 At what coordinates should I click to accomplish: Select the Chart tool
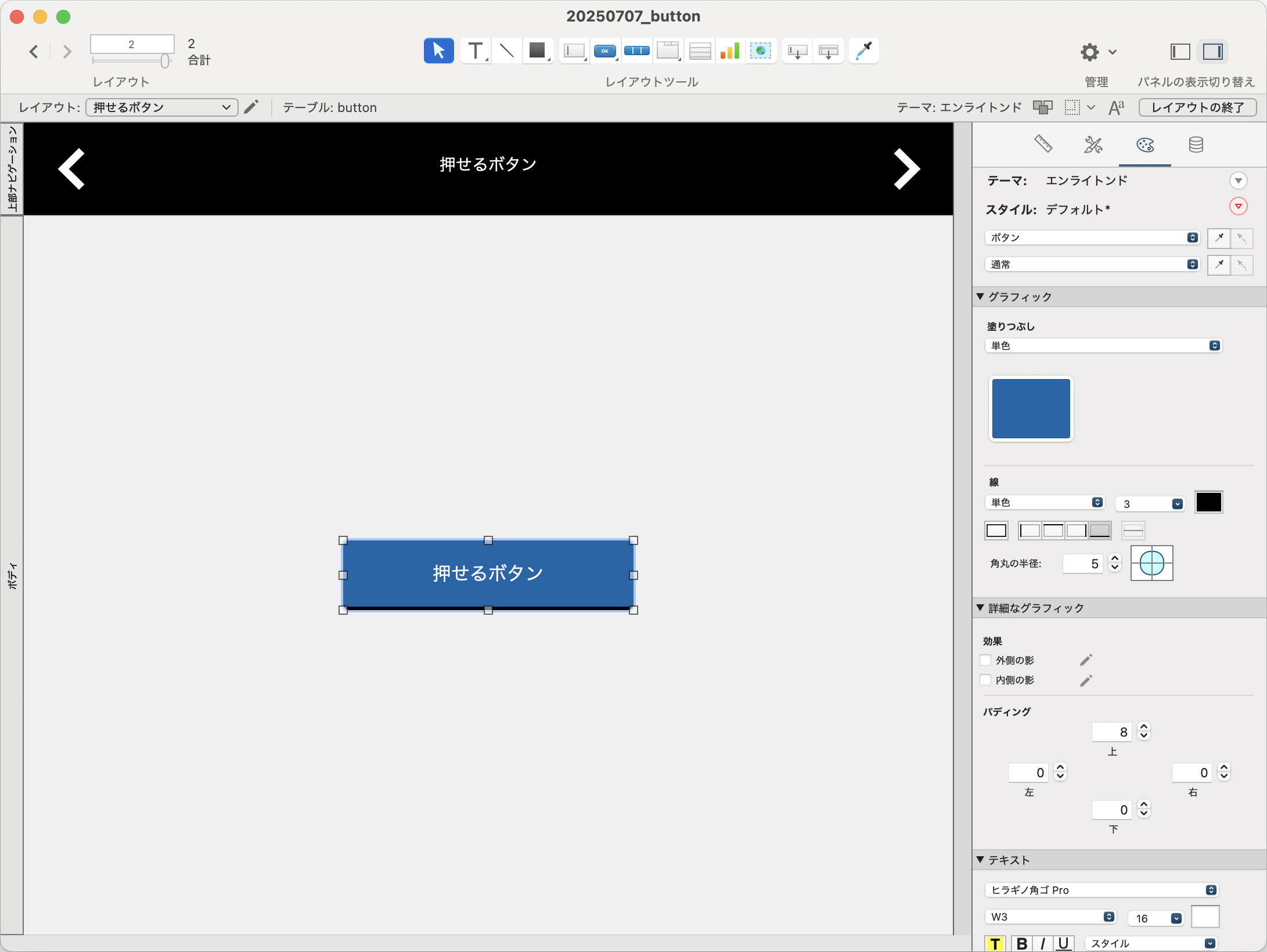730,51
